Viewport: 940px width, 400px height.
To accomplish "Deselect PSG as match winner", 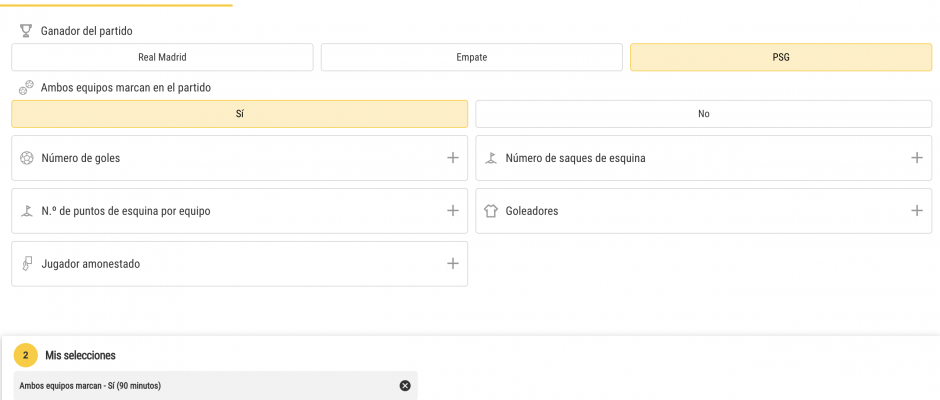I will tap(780, 57).
